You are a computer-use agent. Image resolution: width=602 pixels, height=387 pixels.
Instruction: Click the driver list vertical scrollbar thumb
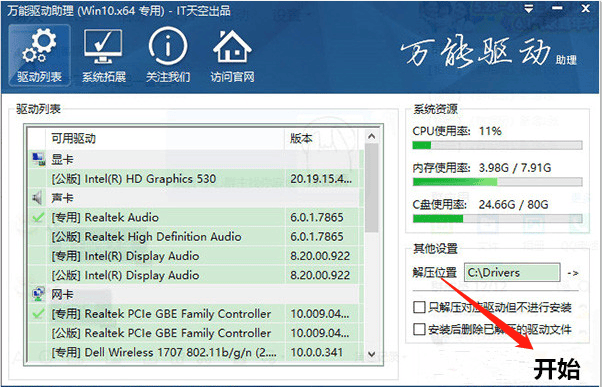(x=371, y=187)
